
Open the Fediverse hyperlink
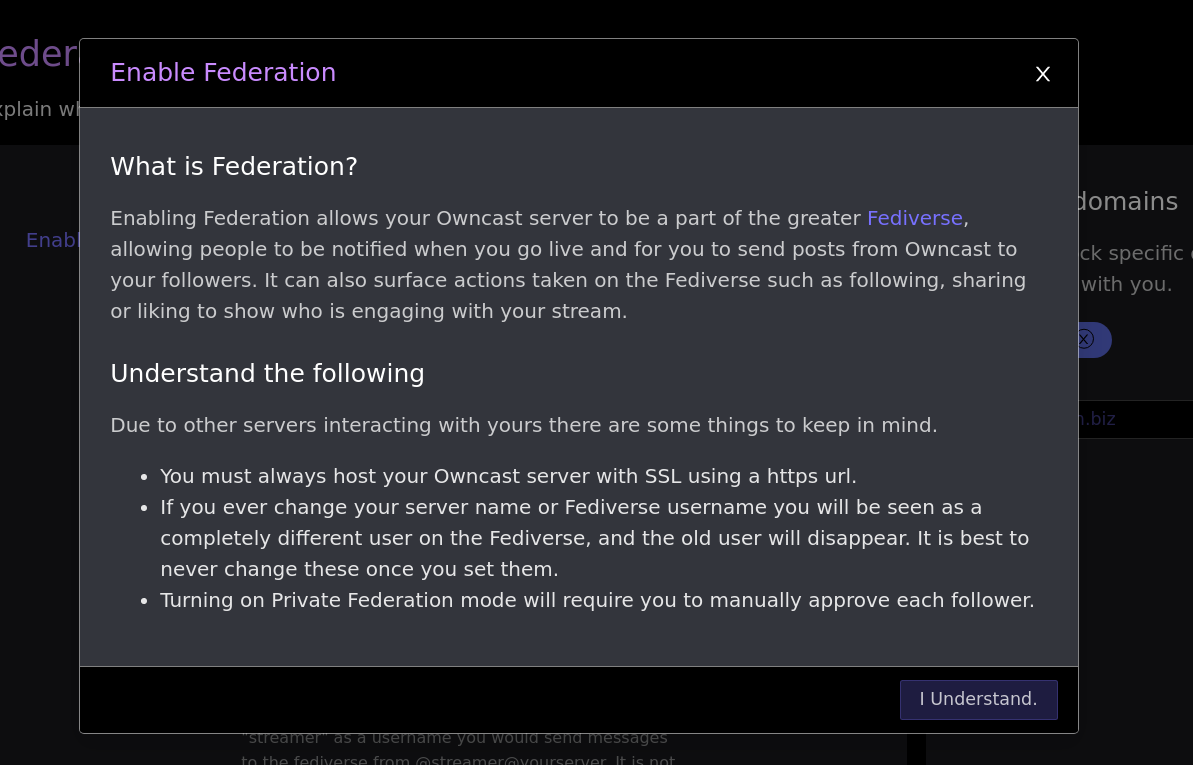[x=914, y=218]
